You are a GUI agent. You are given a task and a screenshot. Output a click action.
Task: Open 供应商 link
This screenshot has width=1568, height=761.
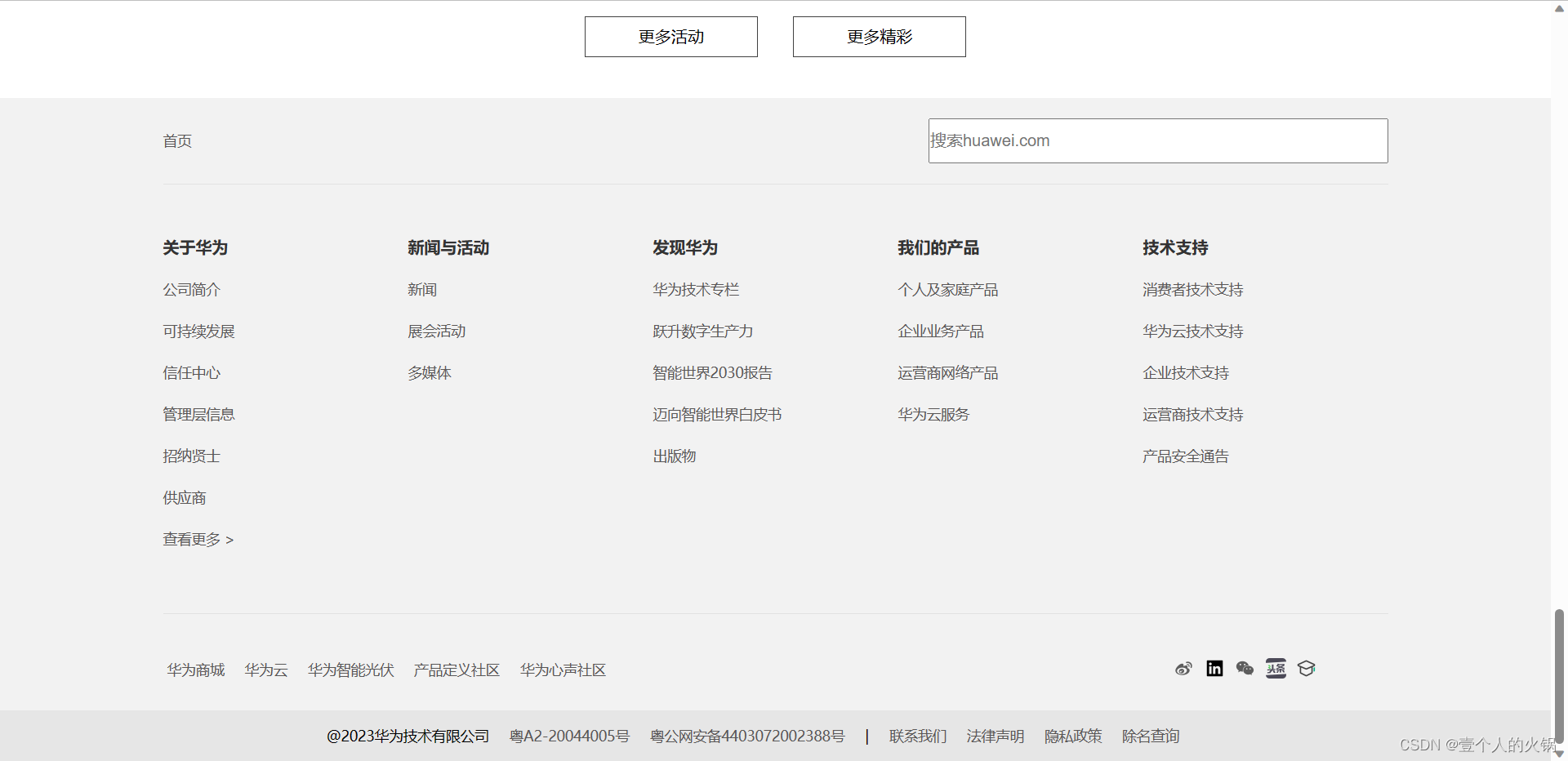185,498
